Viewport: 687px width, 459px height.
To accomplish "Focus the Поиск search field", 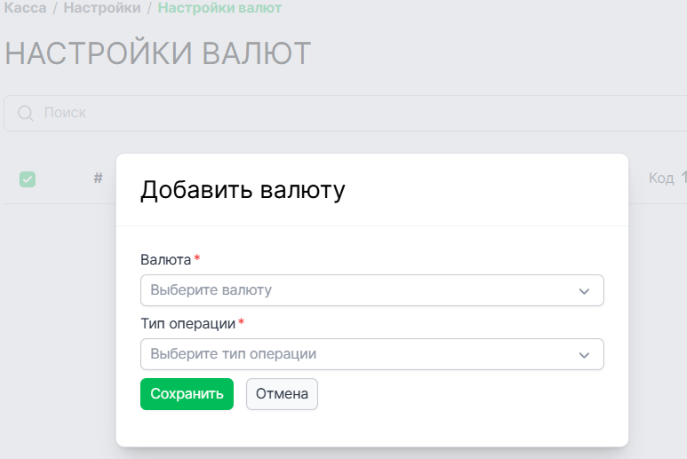I will 346,113.
